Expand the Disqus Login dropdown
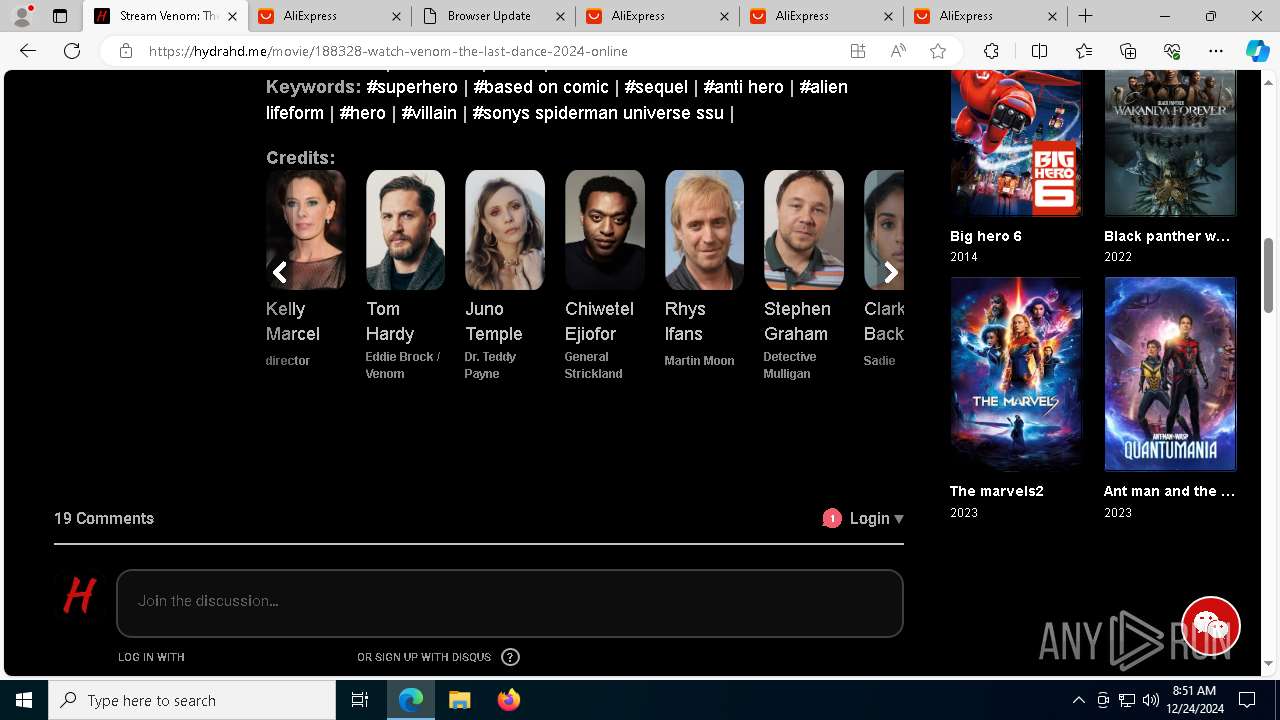 point(876,518)
